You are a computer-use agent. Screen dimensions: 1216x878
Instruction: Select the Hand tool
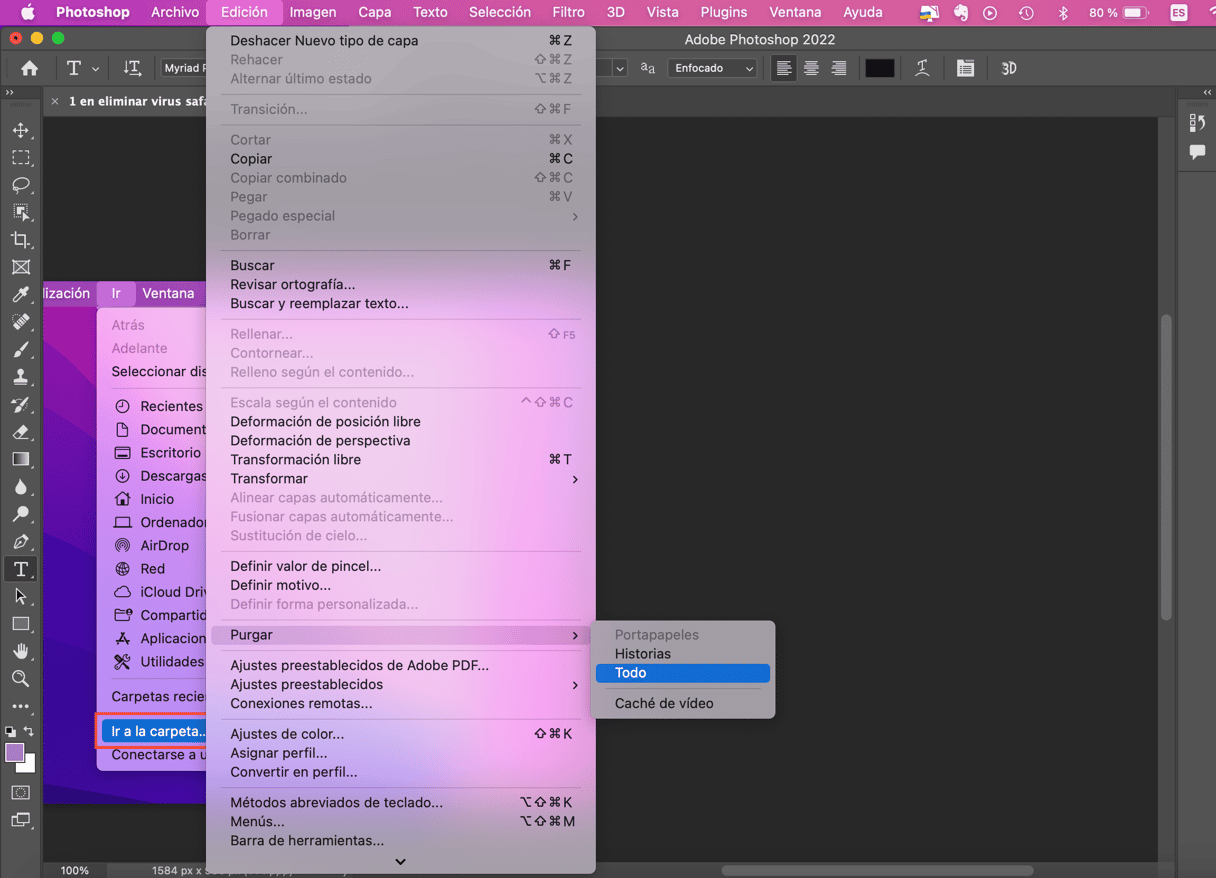[x=20, y=651]
